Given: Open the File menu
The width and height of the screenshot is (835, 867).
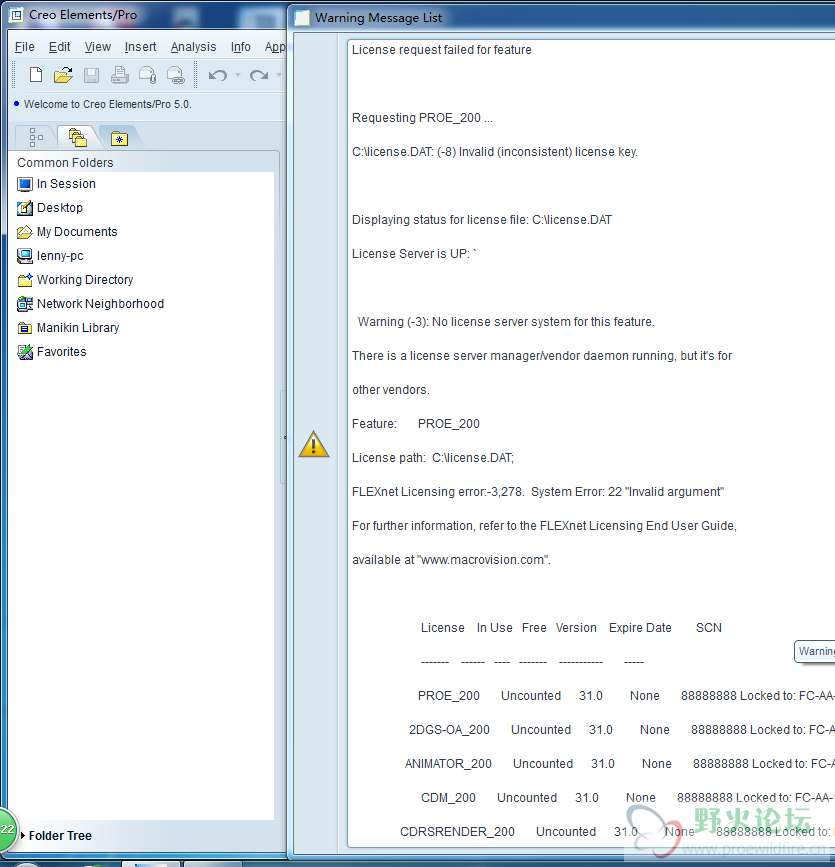Looking at the screenshot, I should 24,47.
